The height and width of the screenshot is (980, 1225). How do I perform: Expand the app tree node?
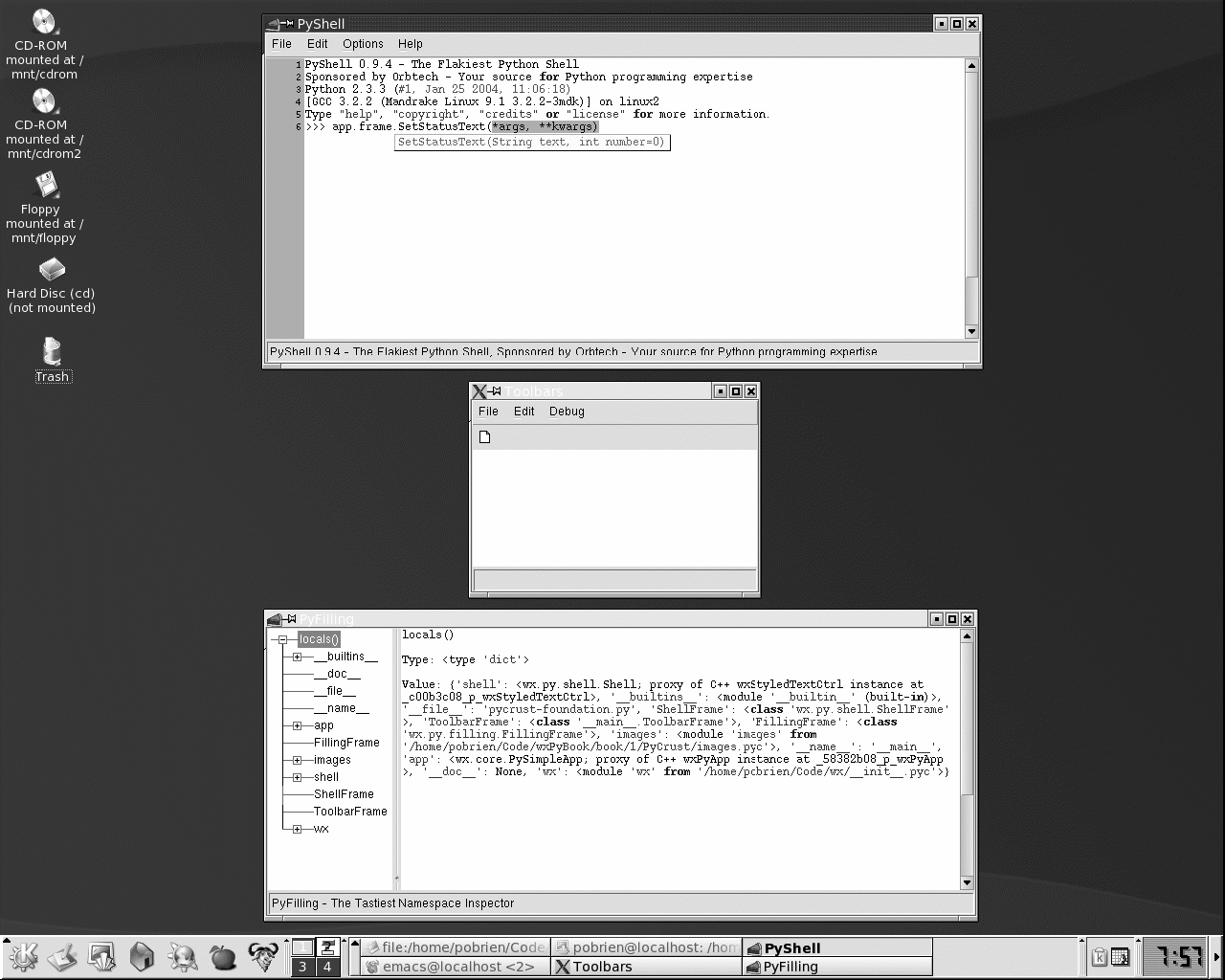(x=297, y=725)
